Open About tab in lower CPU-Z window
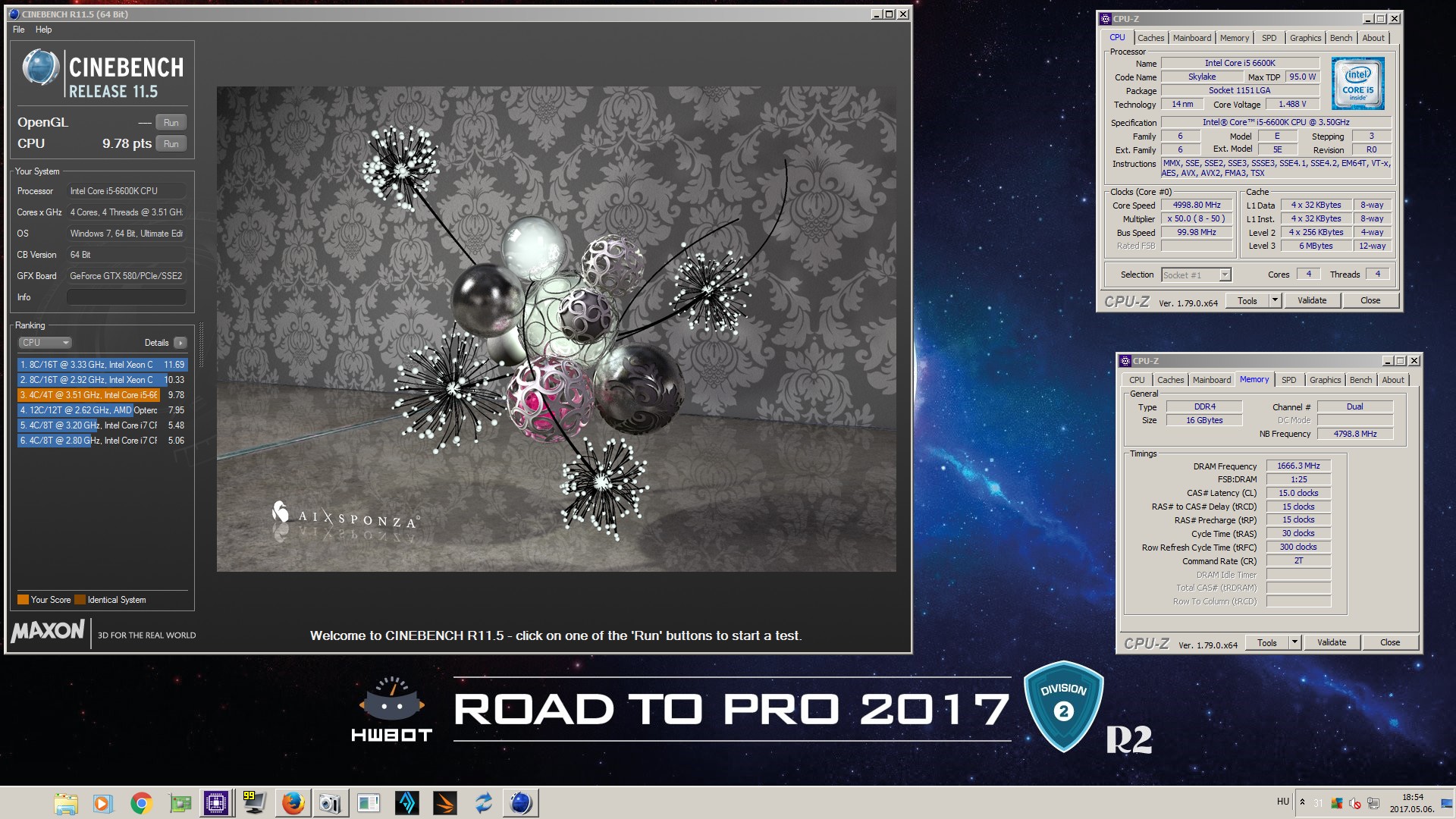 pyautogui.click(x=1393, y=380)
